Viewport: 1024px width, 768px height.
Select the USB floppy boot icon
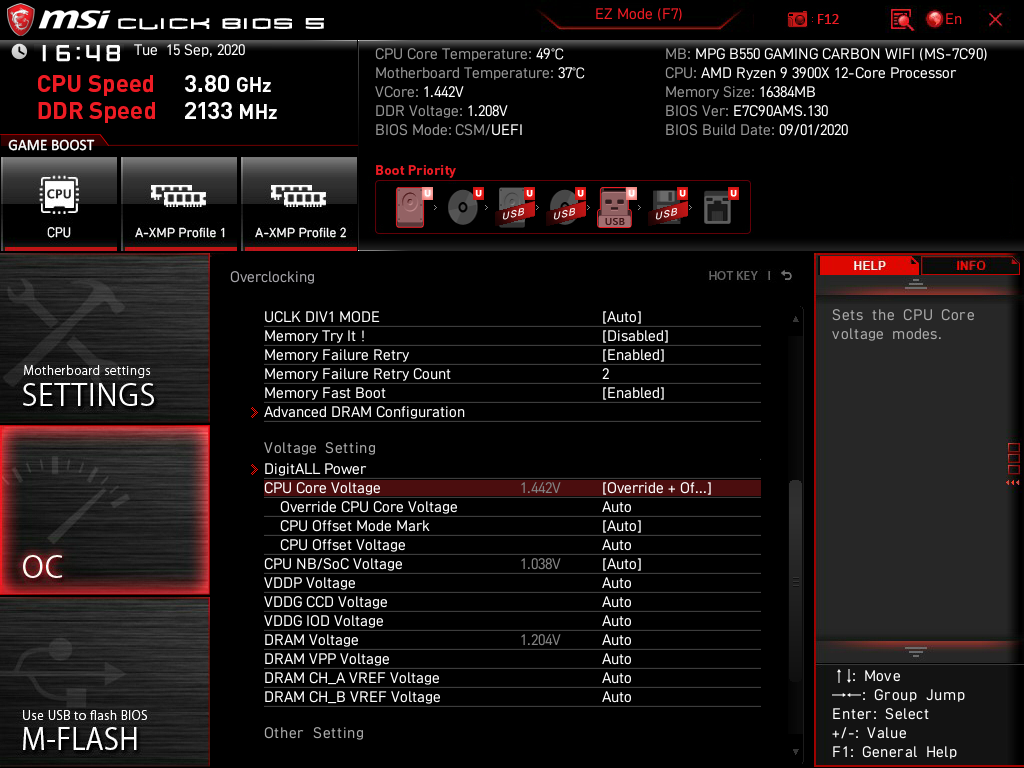click(669, 207)
